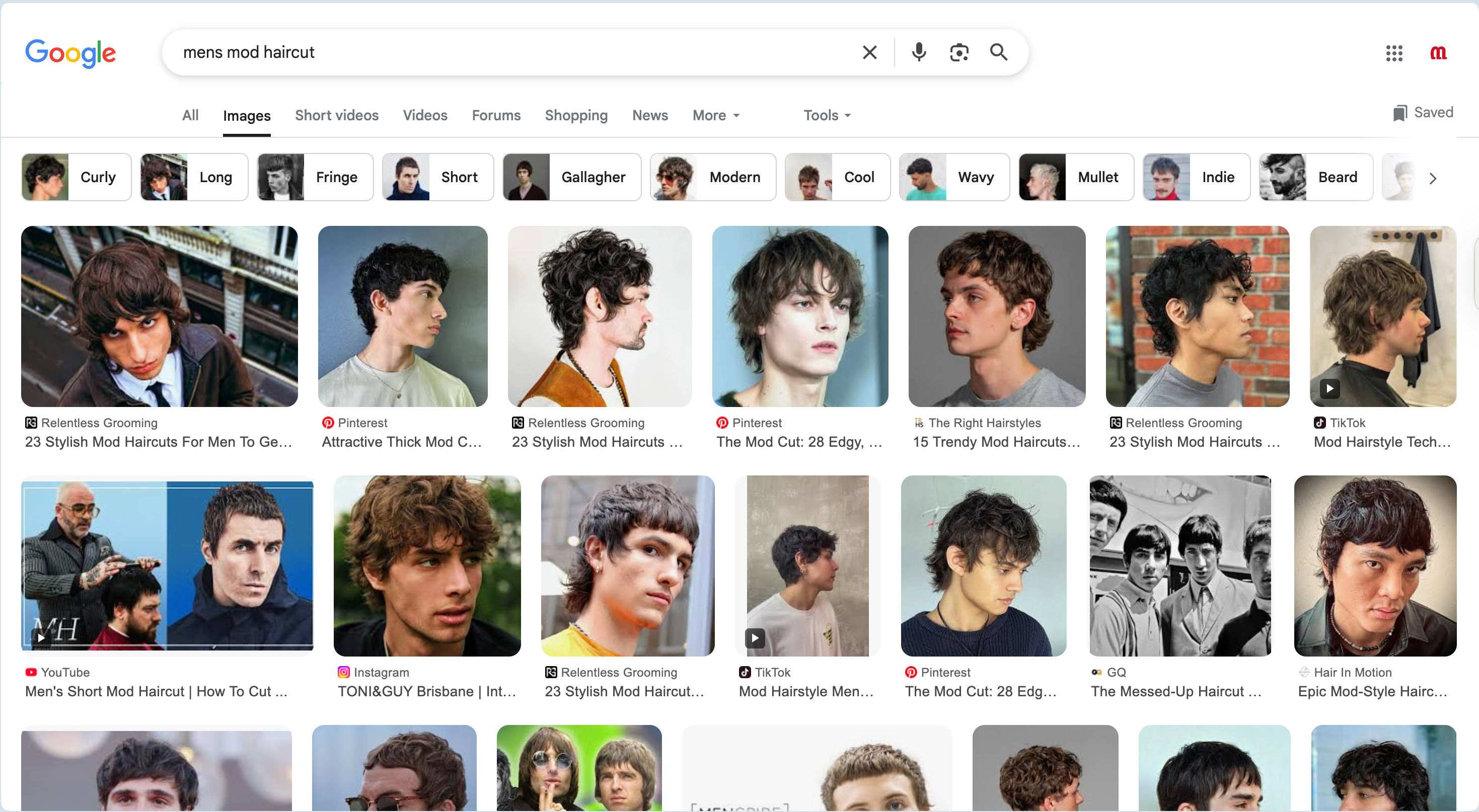1479x812 pixels.
Task: Open the account profile icon
Action: tap(1438, 53)
